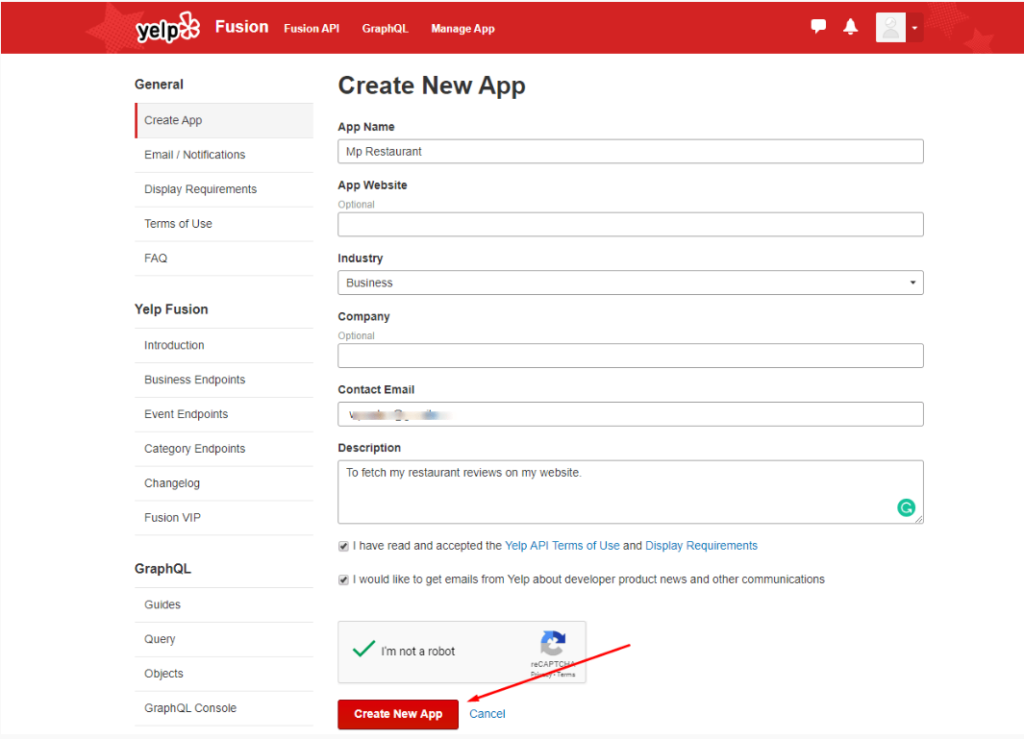This screenshot has width=1024, height=739.
Task: Open Terms of Use in the sidebar
Action: point(224,224)
